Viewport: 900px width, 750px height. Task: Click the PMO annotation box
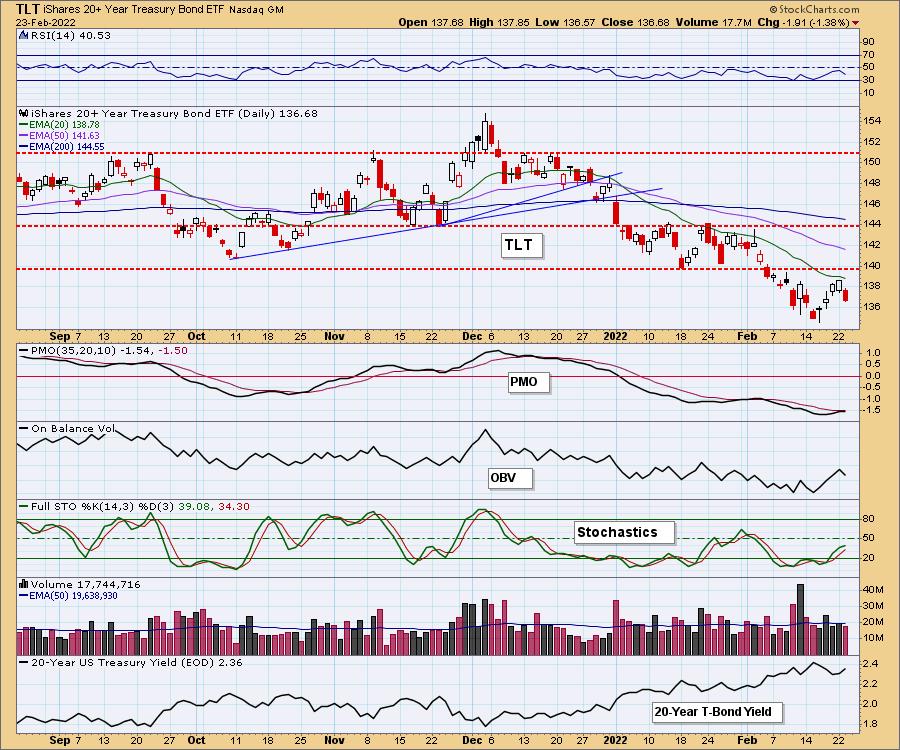pyautogui.click(x=529, y=382)
